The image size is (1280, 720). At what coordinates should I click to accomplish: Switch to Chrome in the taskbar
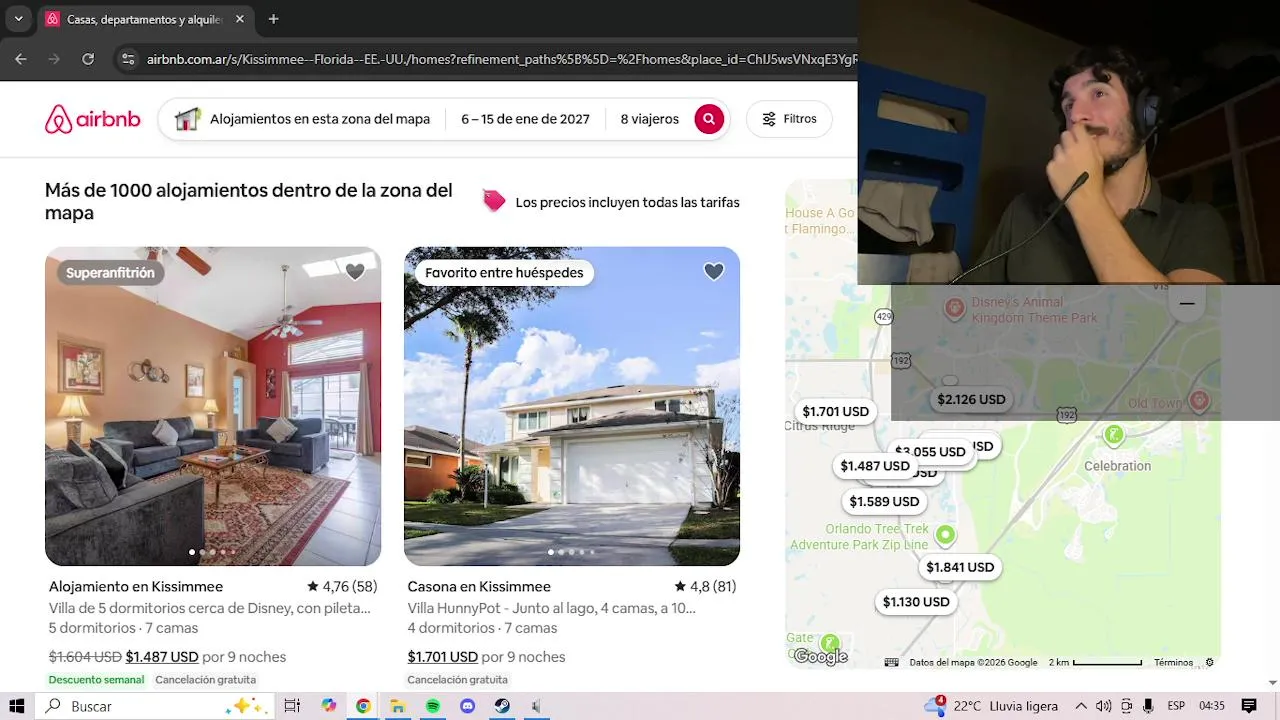(363, 706)
